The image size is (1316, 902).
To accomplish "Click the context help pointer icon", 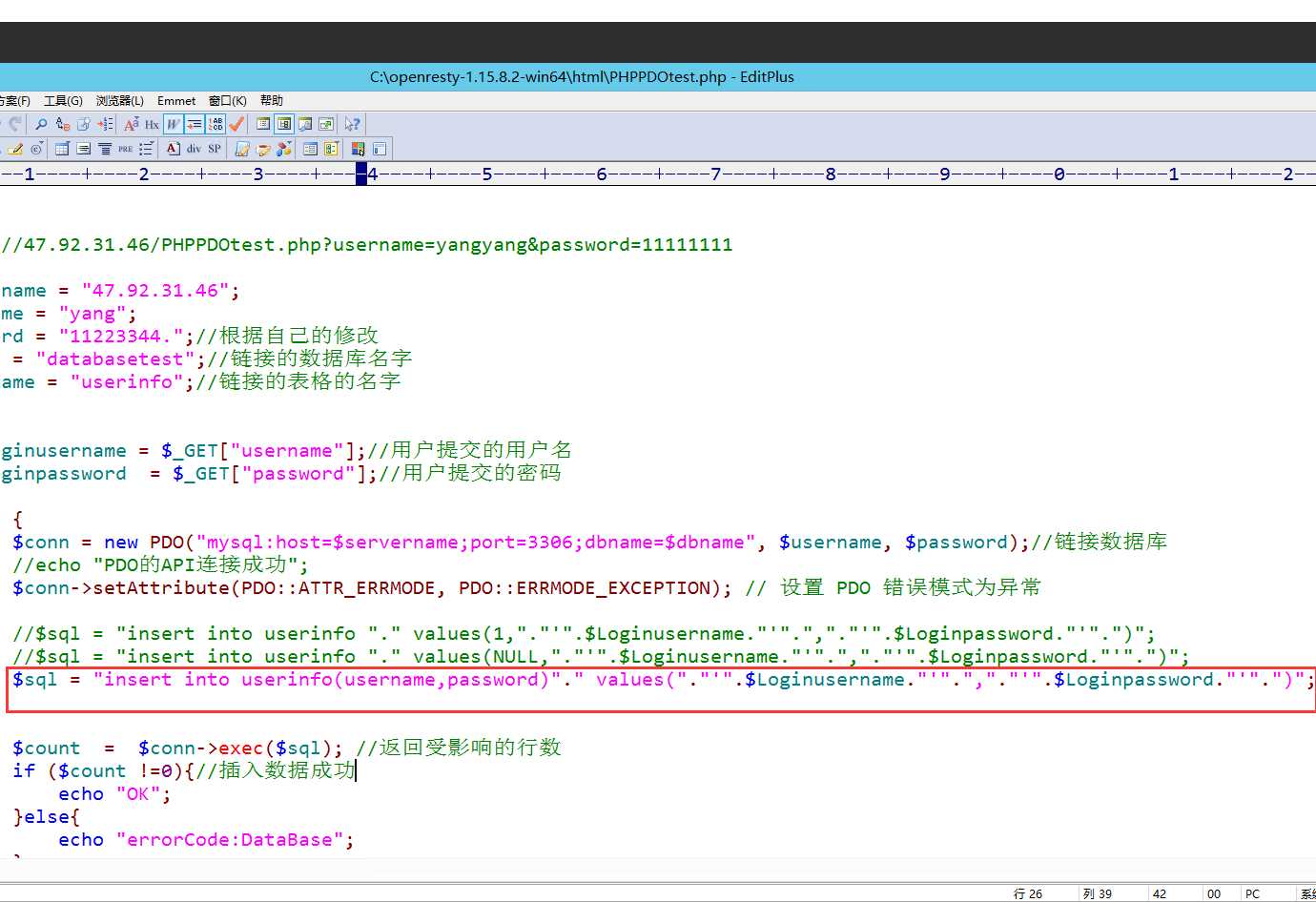I will 352,124.
